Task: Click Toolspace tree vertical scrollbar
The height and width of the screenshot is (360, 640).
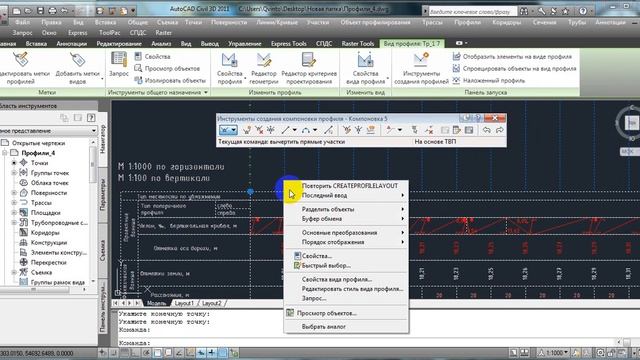Action: pyautogui.click(x=93, y=212)
